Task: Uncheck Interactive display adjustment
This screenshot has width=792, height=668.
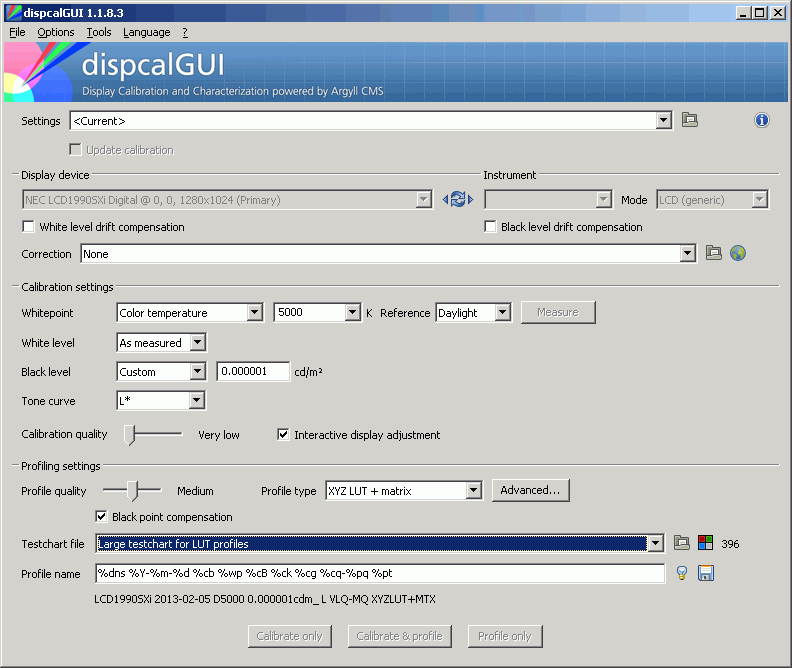Action: (x=283, y=434)
